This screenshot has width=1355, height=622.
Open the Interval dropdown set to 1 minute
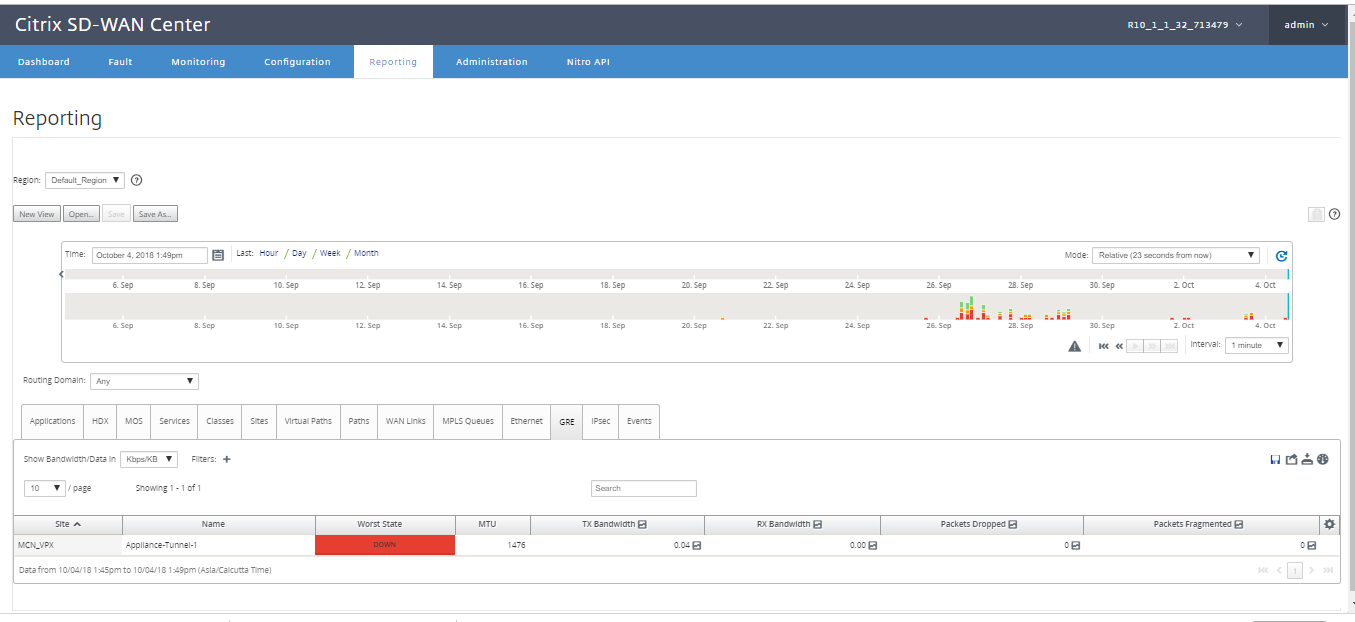point(1257,345)
